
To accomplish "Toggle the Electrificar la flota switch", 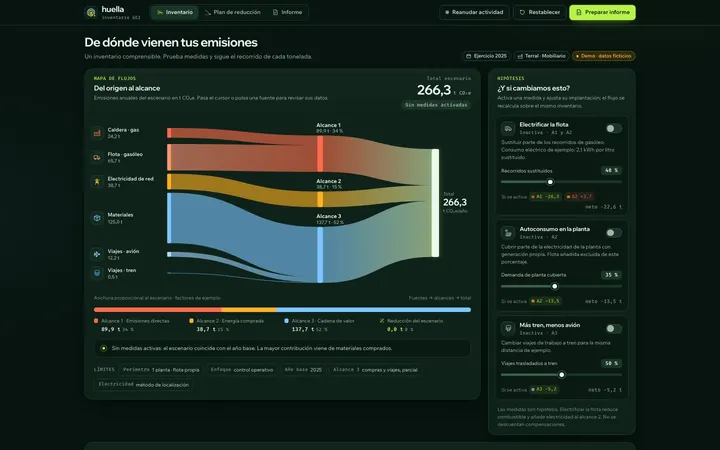I will (613, 129).
